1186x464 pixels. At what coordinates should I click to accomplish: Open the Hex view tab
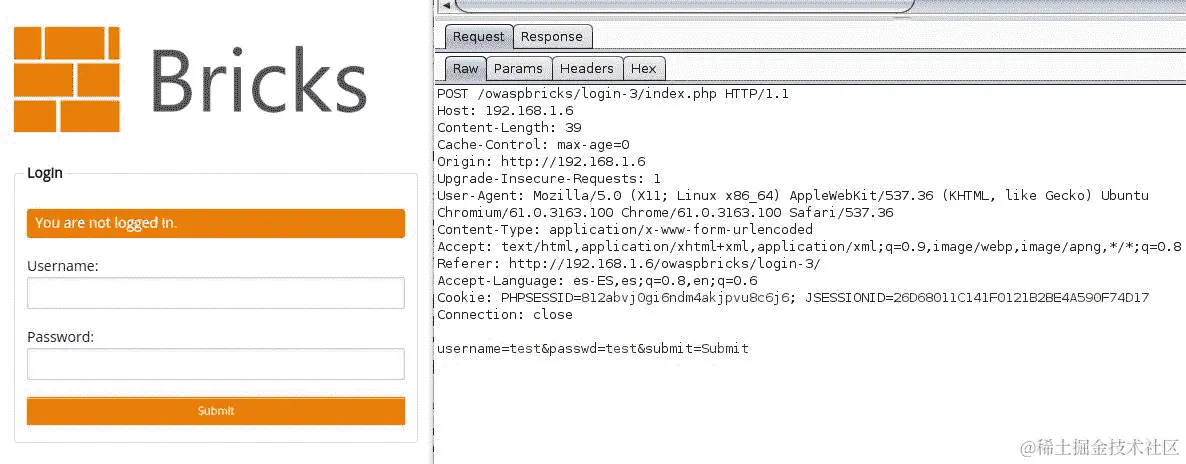[644, 68]
